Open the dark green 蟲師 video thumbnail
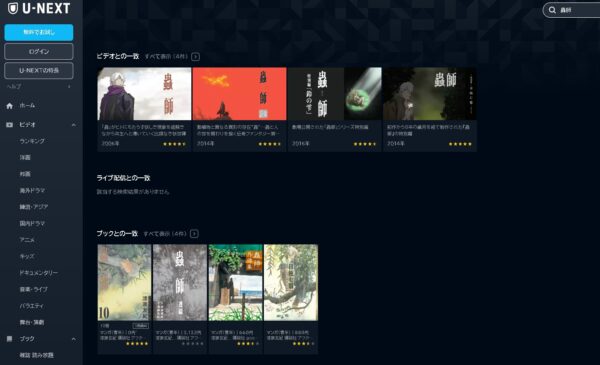This screenshot has width=600, height=365. point(430,94)
